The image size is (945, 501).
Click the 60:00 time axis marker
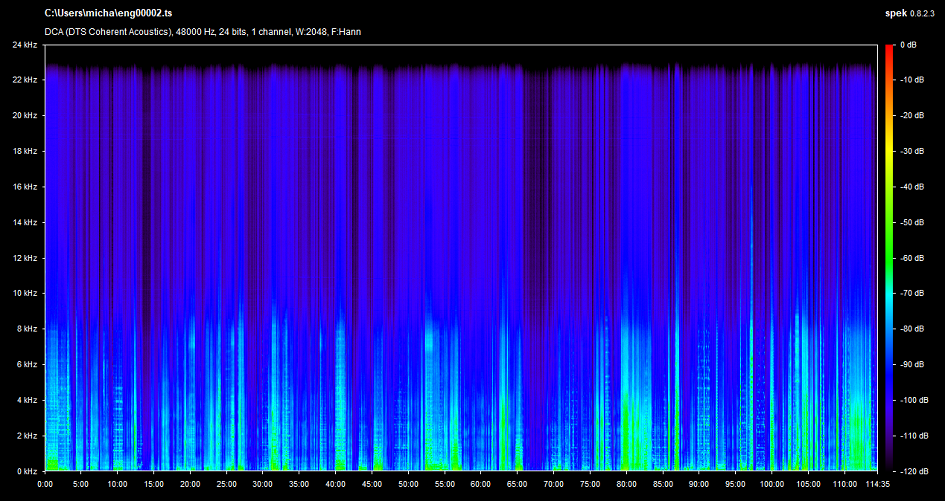(x=480, y=485)
